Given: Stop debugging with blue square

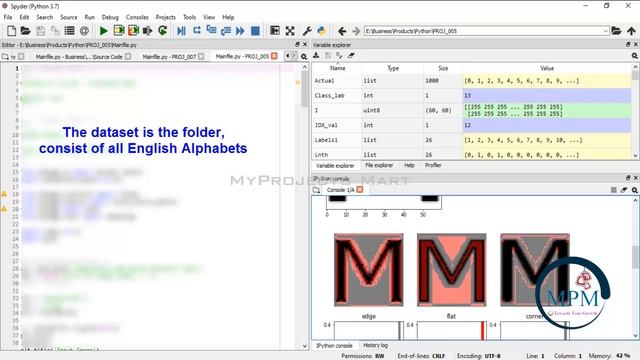Looking at the screenshot, I should [x=255, y=31].
